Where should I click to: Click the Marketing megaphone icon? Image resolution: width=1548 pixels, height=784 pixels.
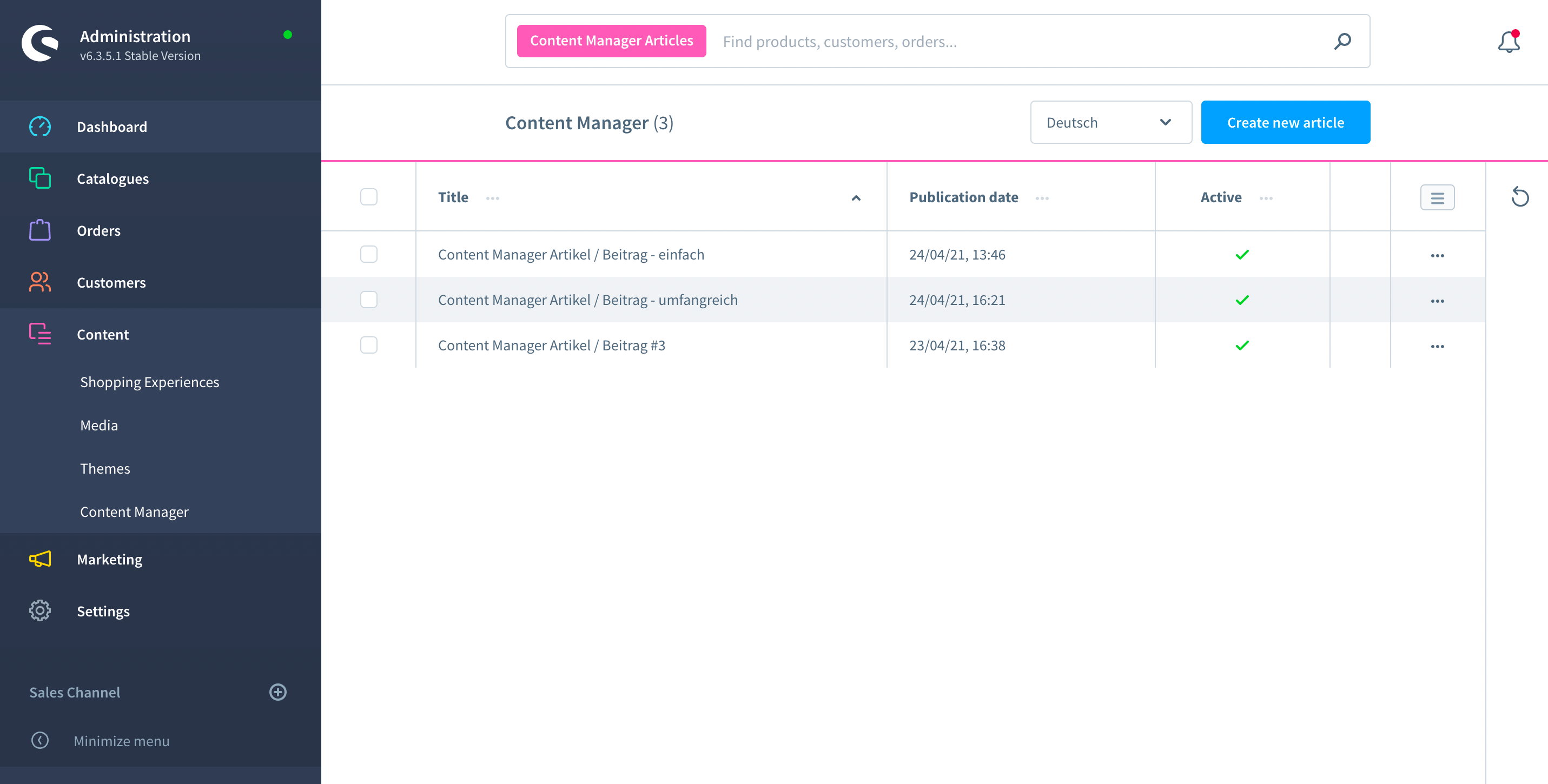click(39, 559)
